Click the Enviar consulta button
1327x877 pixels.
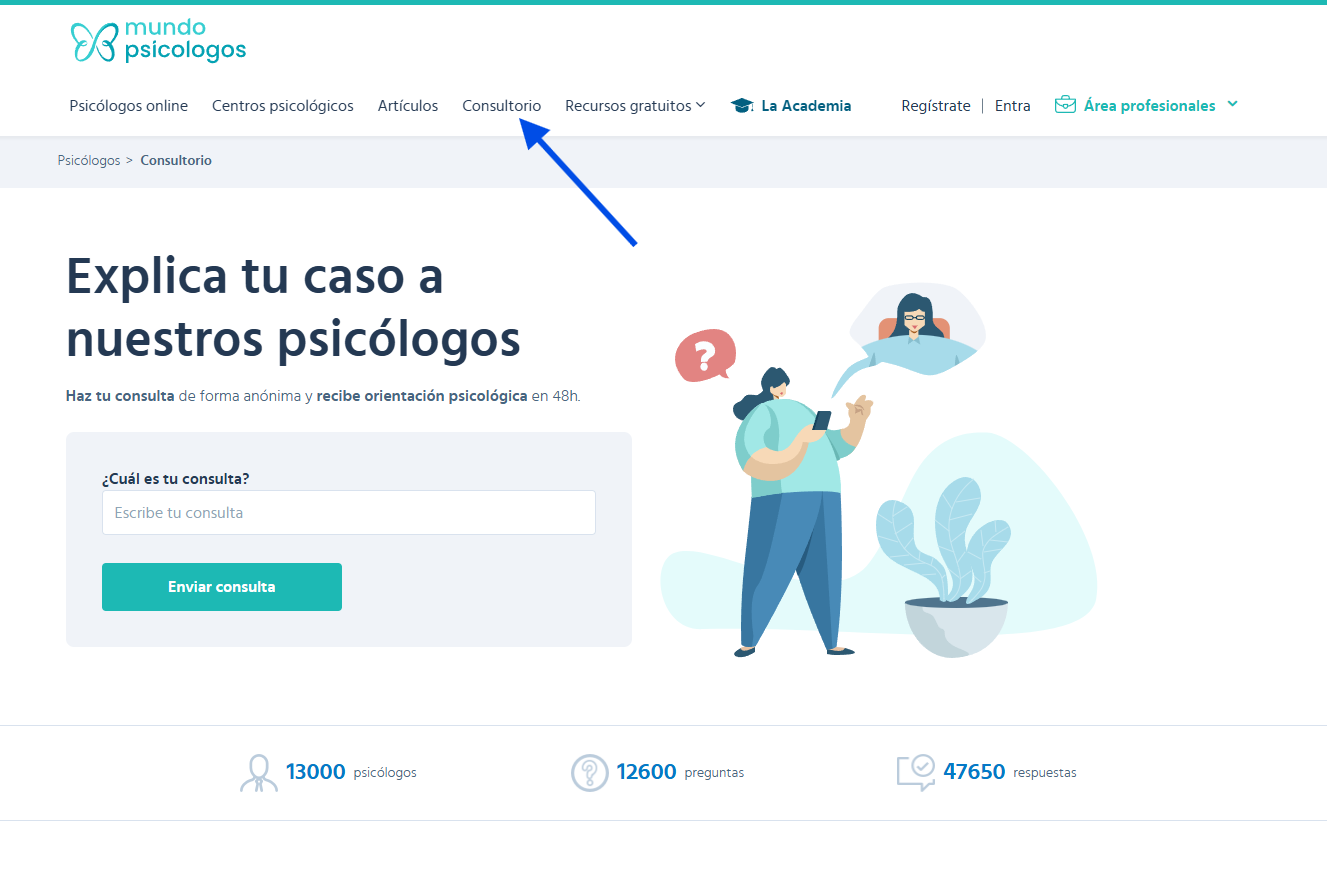point(222,587)
